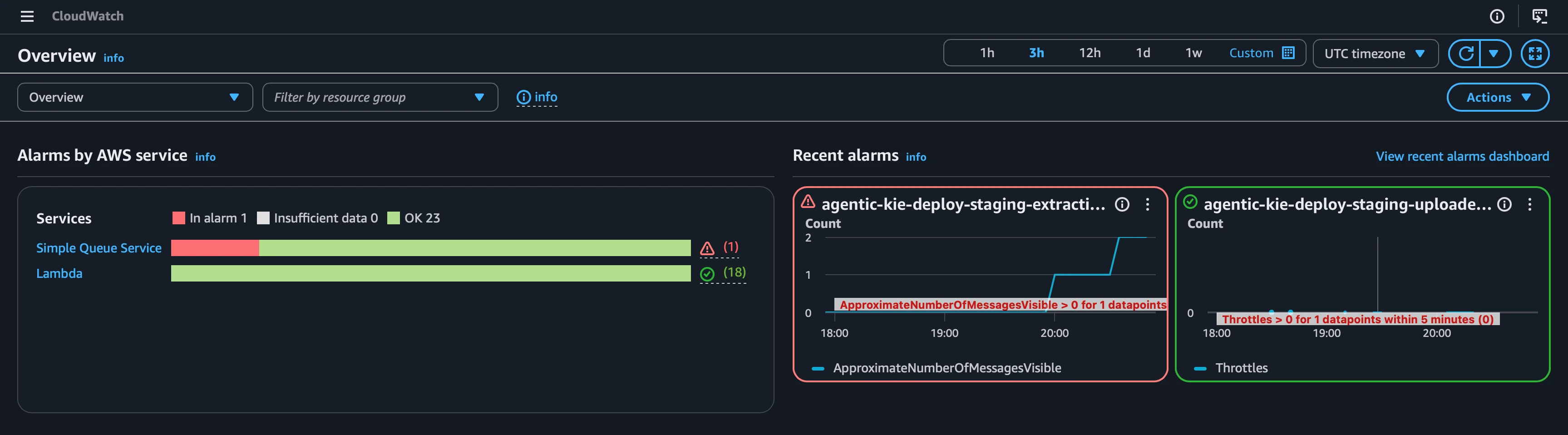Click red alarm icon on extraction alarm card
Screen dimensions: 1568x435
tap(808, 201)
